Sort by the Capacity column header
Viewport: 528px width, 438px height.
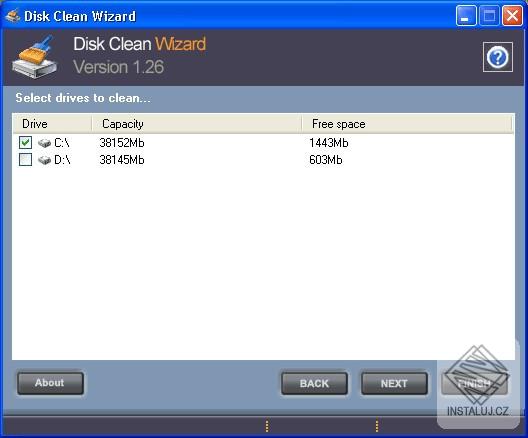pyautogui.click(x=197, y=124)
